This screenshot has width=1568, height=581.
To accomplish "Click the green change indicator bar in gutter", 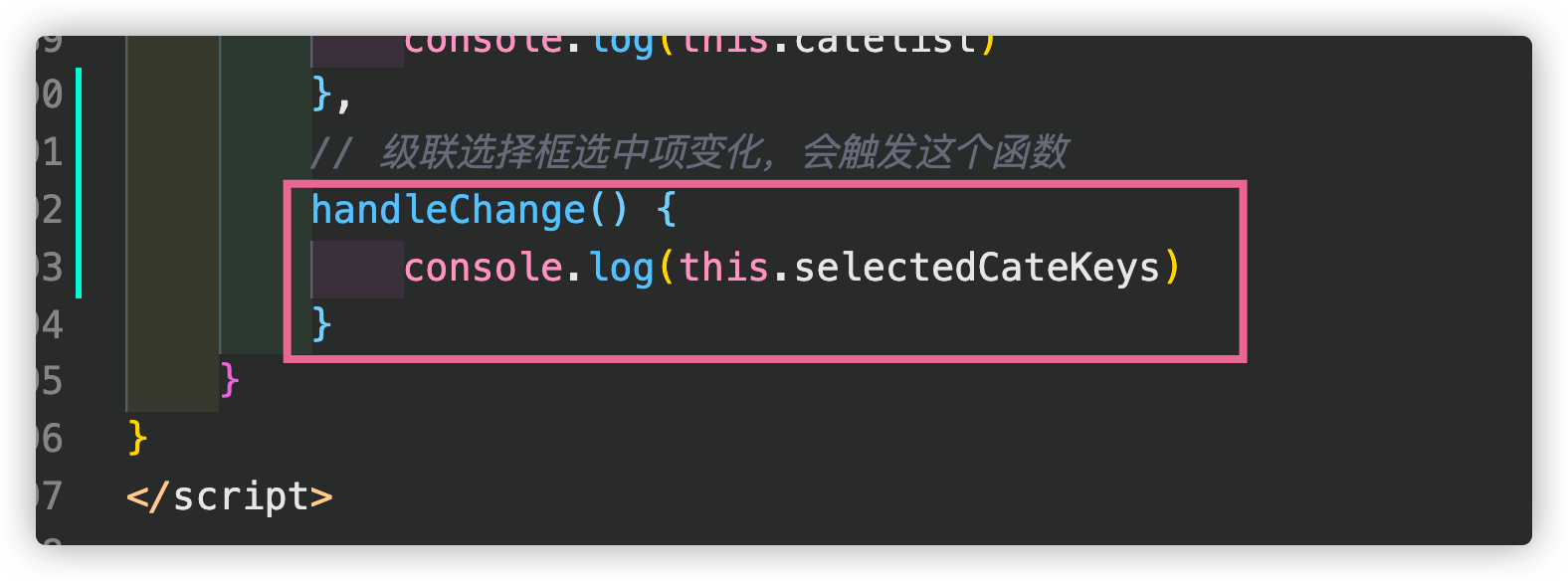I will click(79, 183).
